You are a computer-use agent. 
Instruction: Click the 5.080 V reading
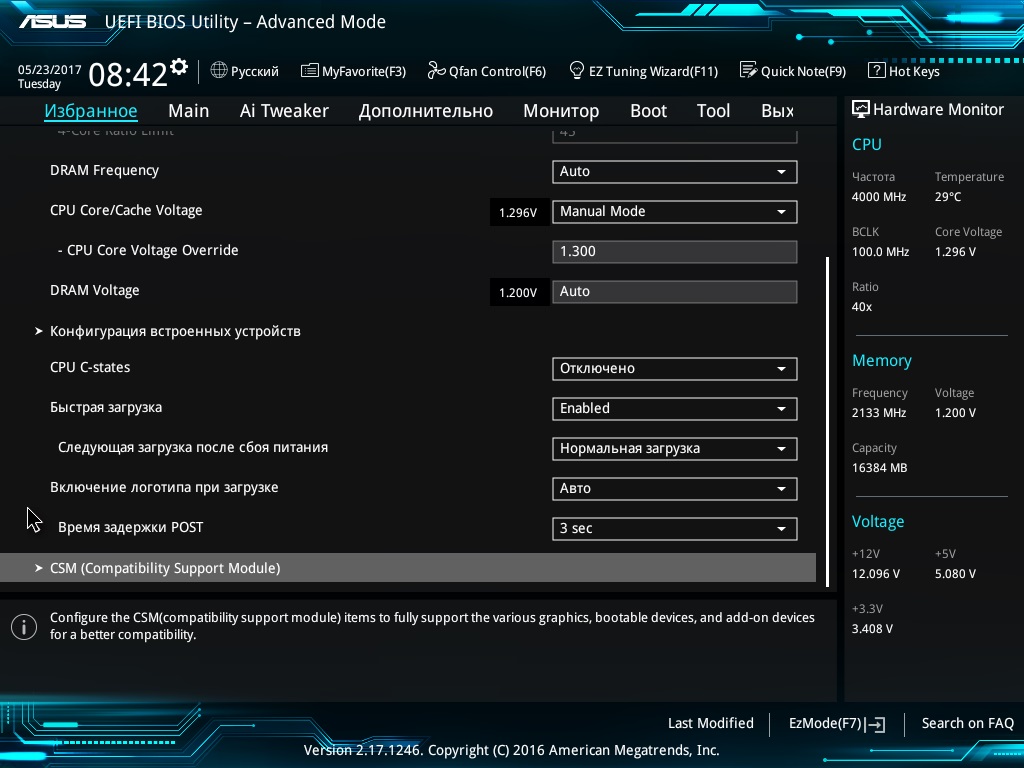(x=955, y=573)
